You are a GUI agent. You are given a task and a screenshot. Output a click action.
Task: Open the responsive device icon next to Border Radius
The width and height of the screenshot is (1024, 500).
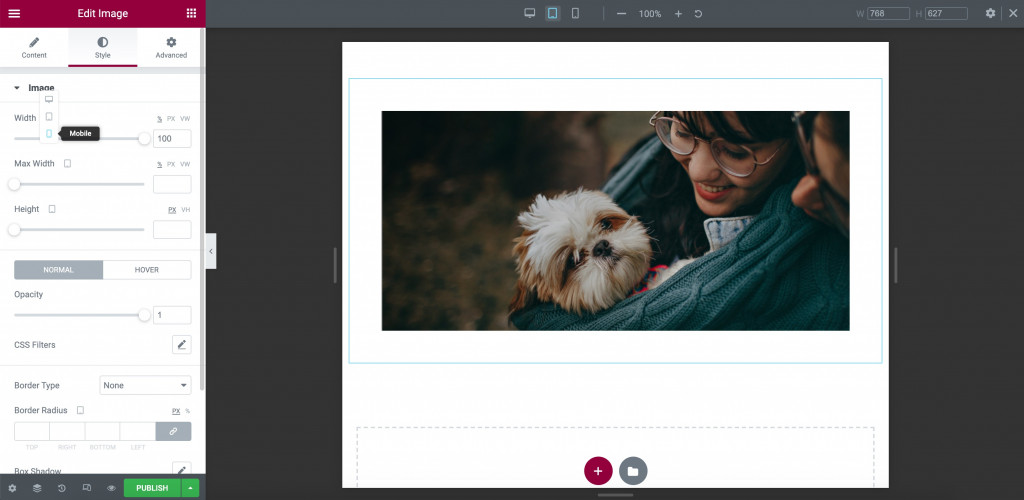coord(80,410)
